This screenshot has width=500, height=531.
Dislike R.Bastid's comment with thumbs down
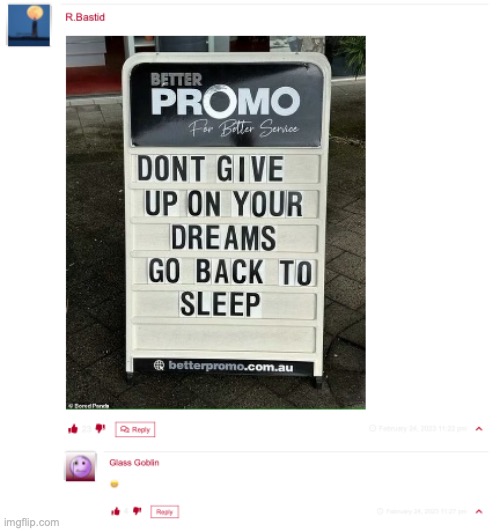[100, 429]
